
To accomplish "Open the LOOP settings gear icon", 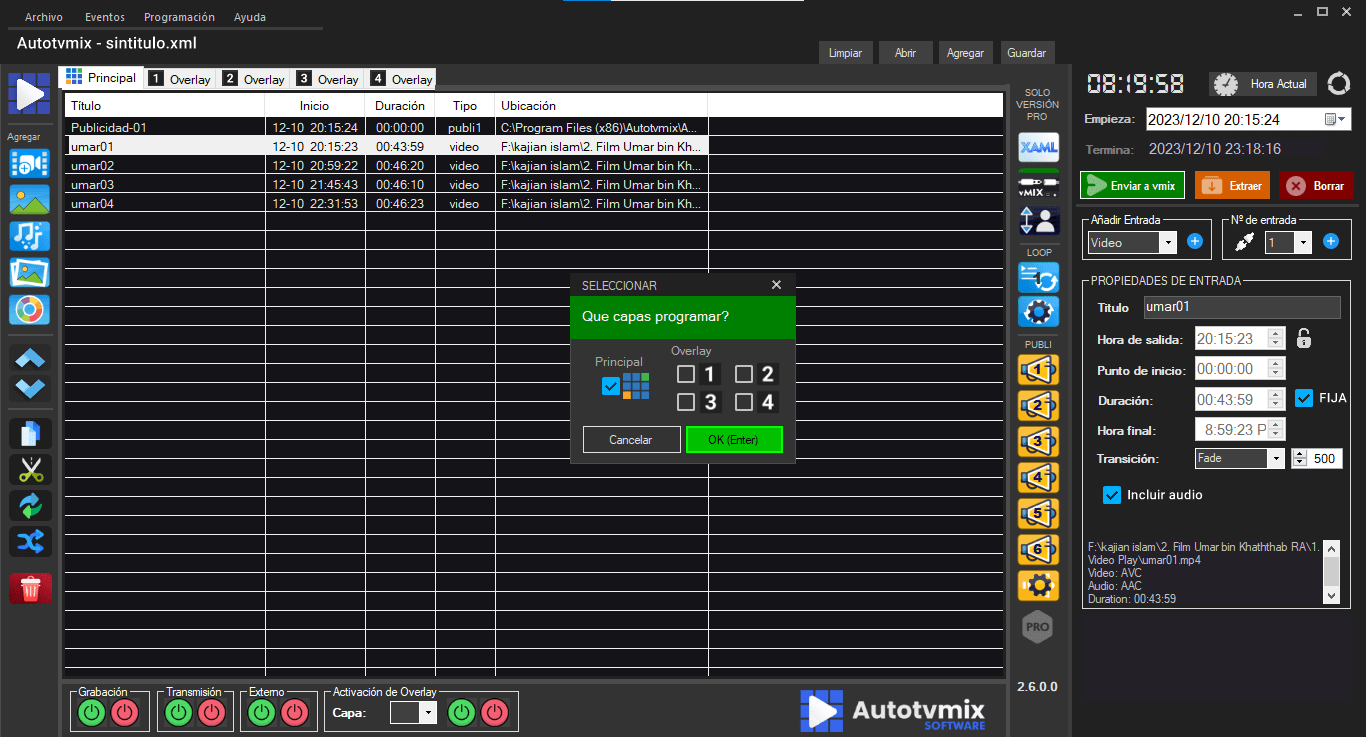I will point(1038,311).
